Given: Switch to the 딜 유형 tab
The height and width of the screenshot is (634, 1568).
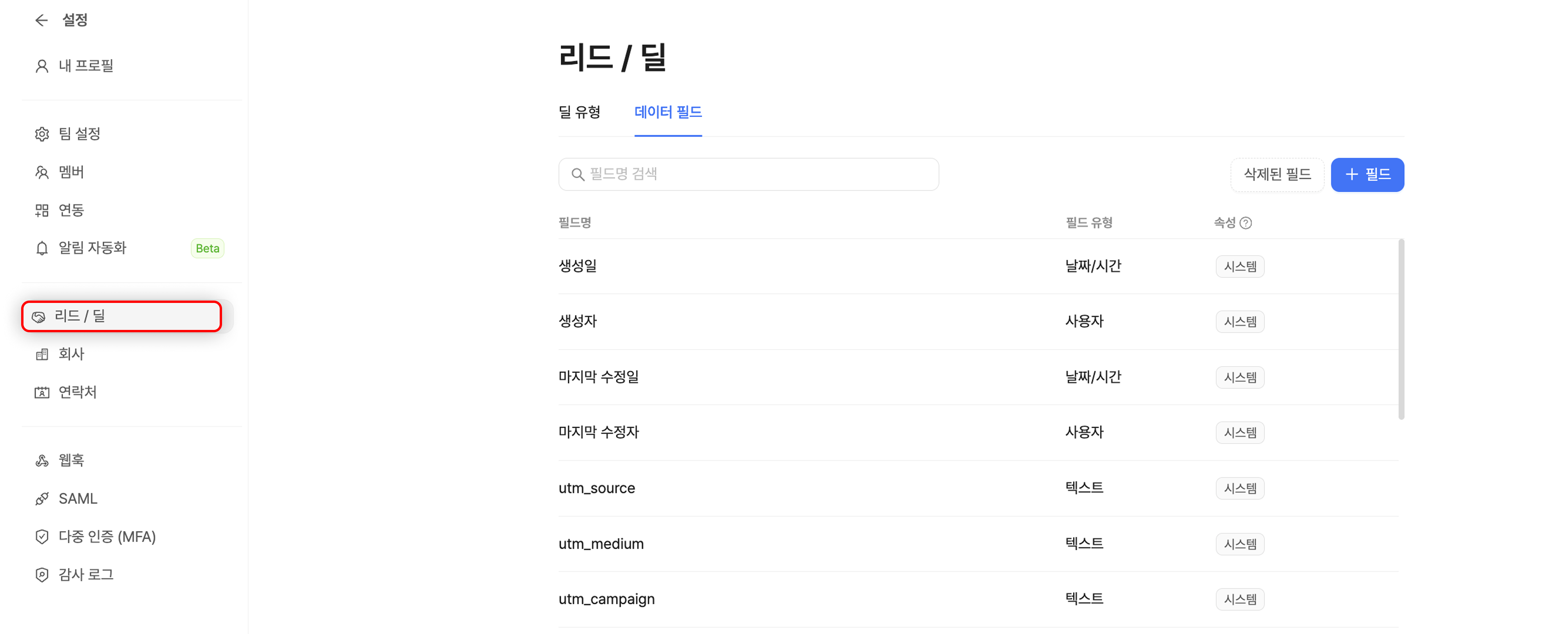Looking at the screenshot, I should pos(579,113).
